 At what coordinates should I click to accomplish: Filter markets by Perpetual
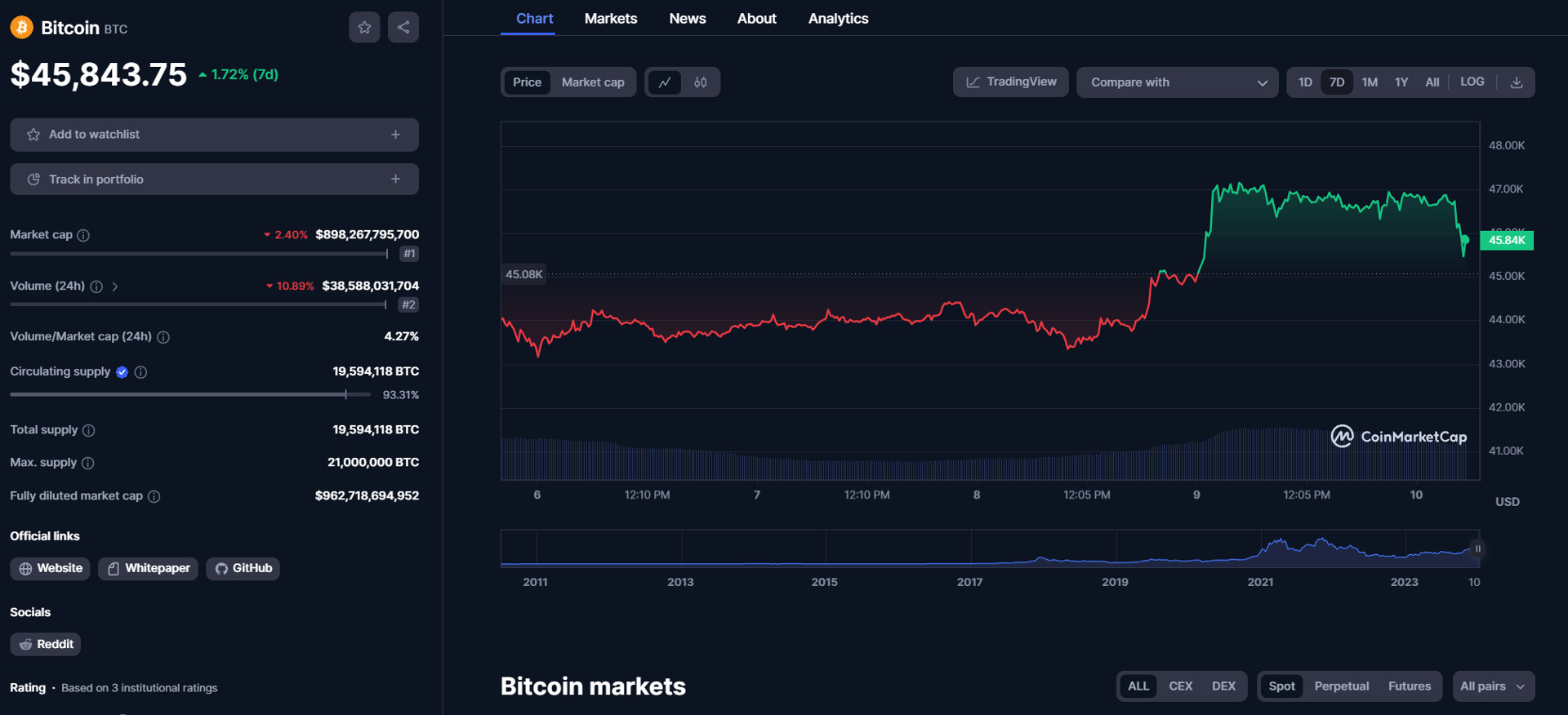click(x=1342, y=686)
